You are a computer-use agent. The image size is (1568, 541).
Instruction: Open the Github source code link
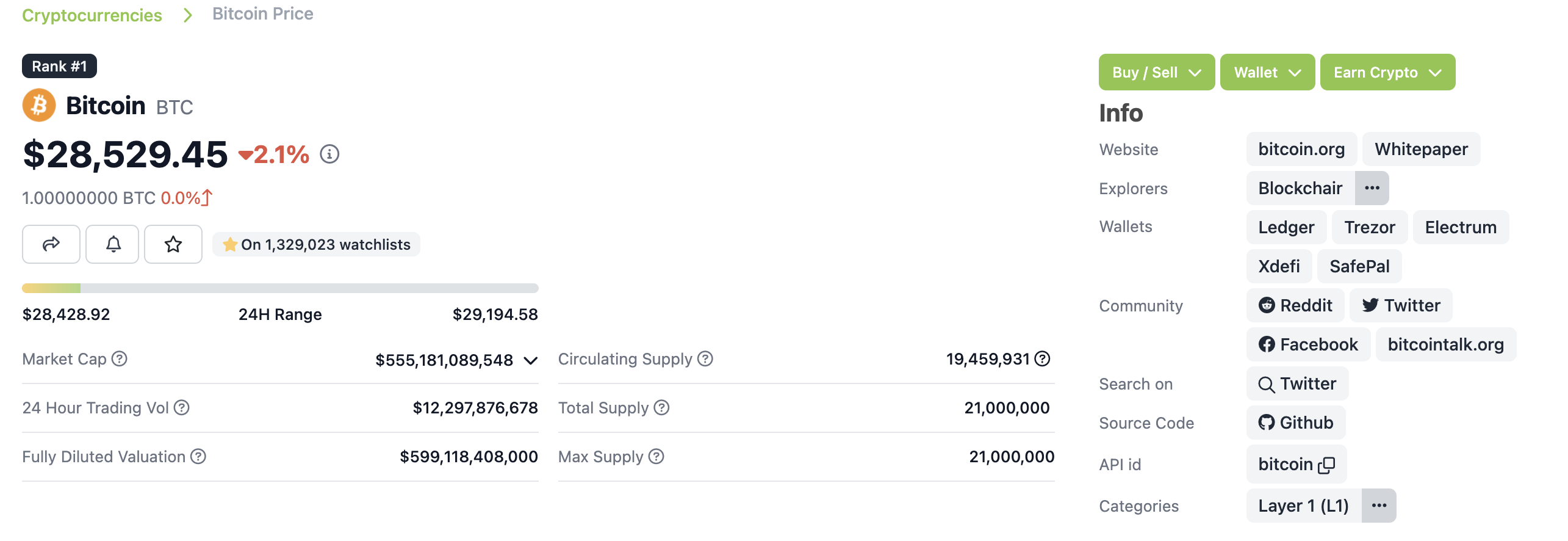click(x=1296, y=423)
